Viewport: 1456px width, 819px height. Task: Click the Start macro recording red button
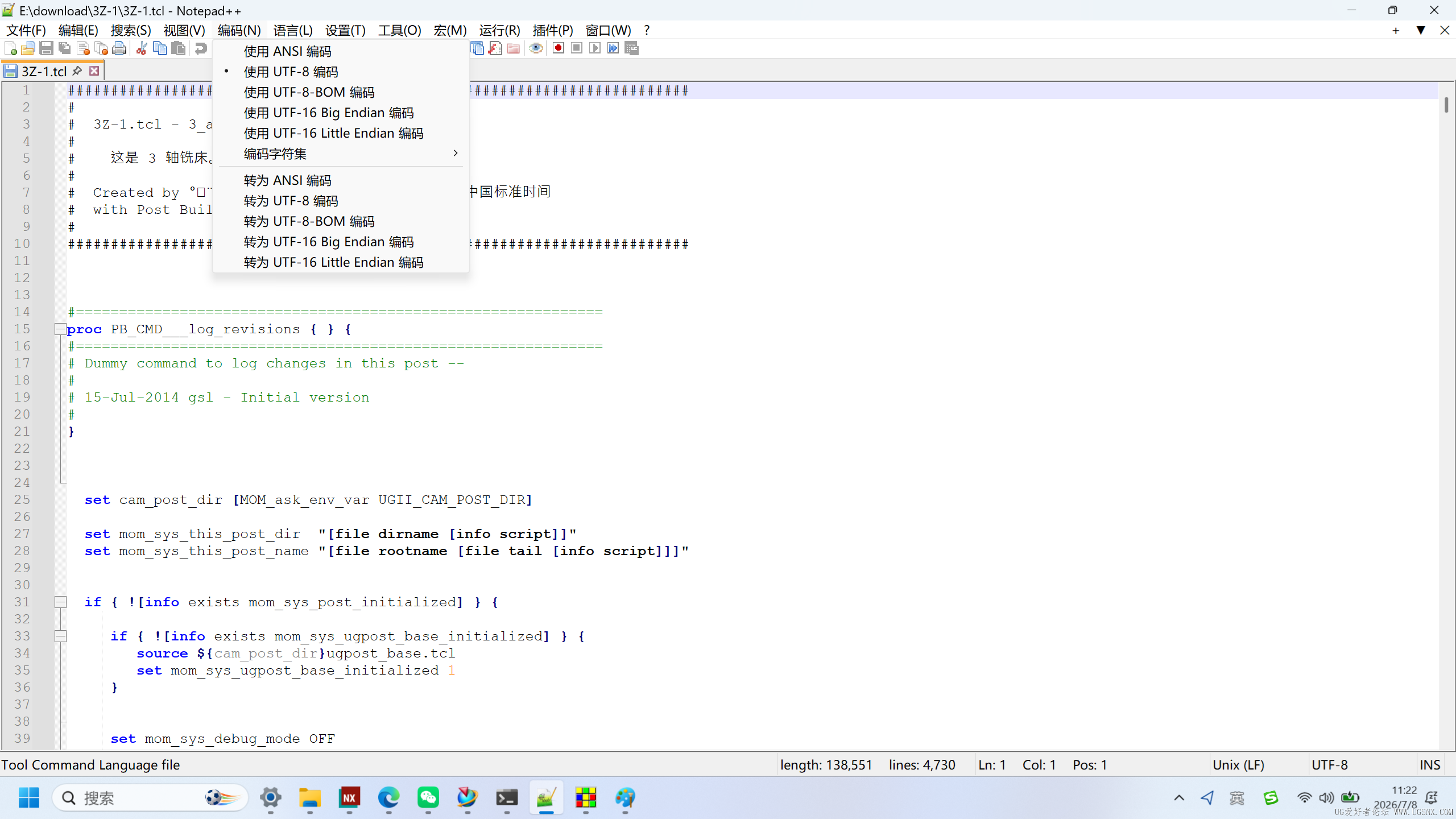point(559,48)
